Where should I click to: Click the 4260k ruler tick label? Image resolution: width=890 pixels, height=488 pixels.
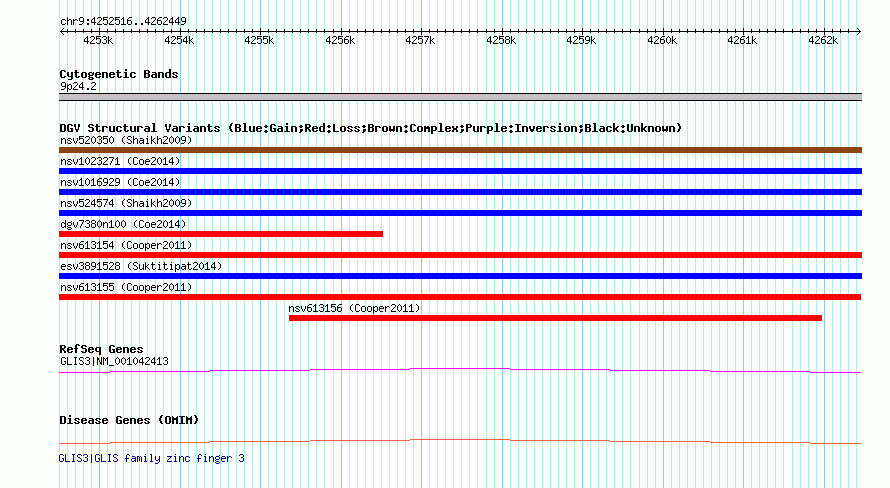click(662, 40)
